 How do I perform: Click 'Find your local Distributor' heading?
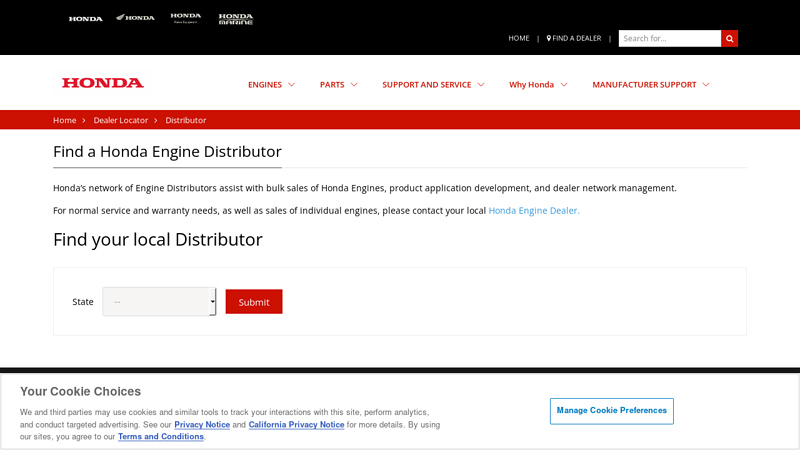pos(158,239)
